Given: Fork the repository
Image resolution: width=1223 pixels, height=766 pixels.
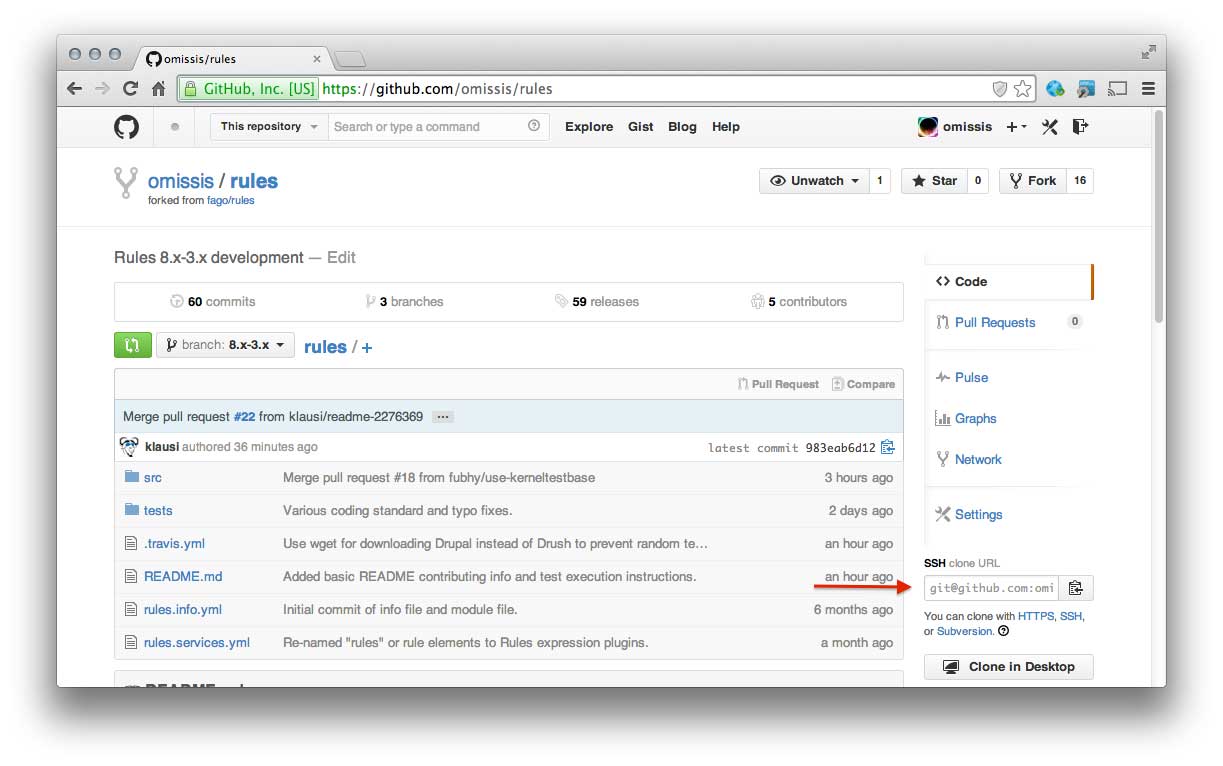Looking at the screenshot, I should point(1032,181).
